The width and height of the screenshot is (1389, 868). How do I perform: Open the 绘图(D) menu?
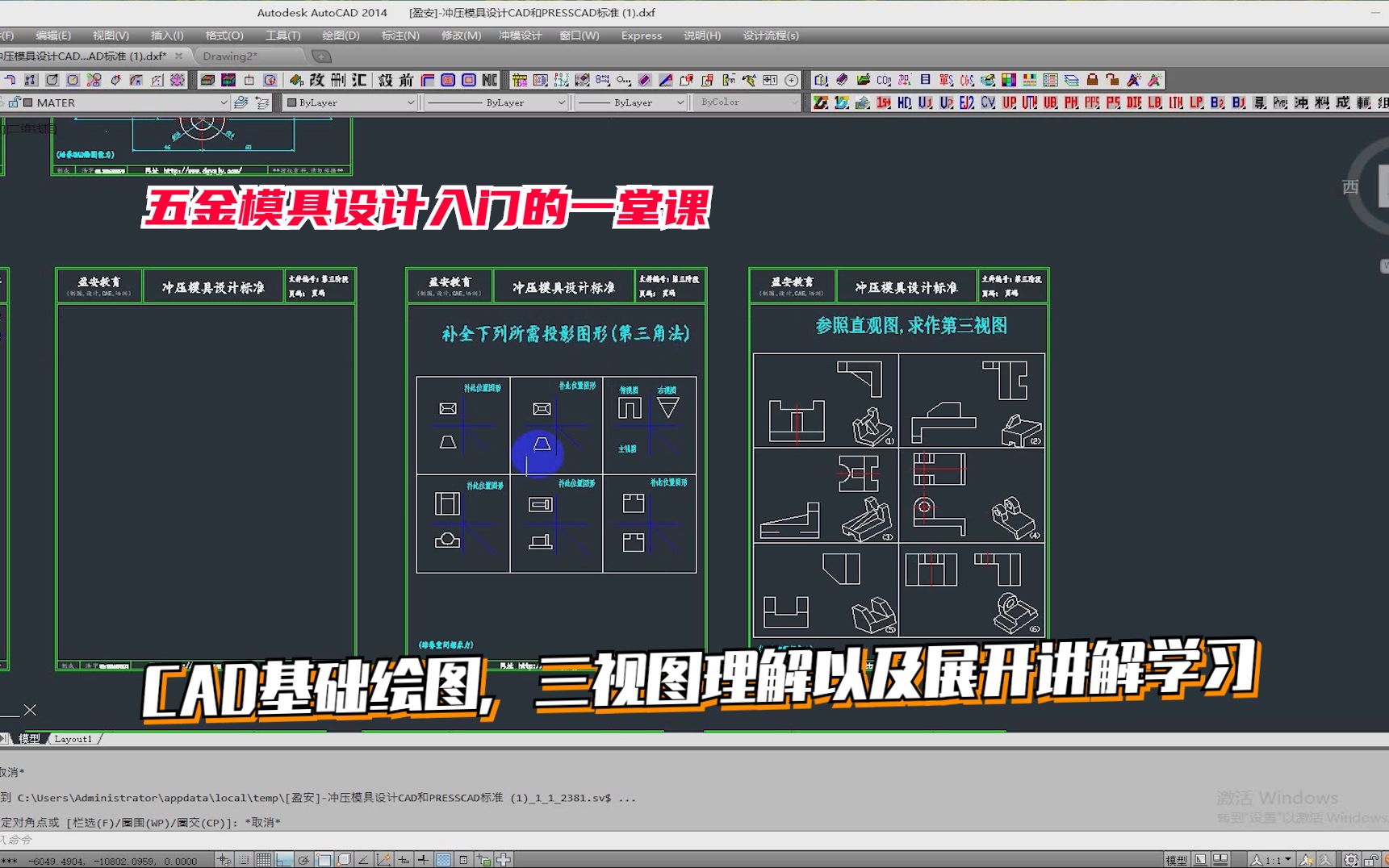(x=341, y=35)
